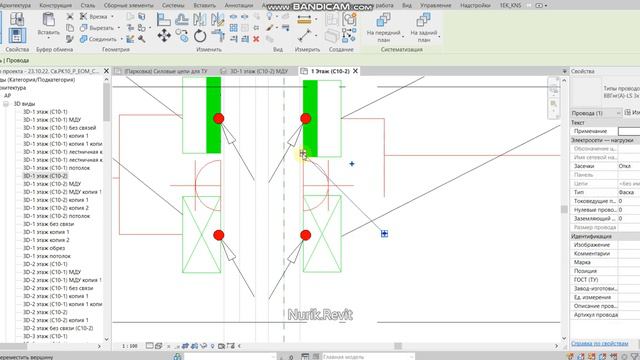Open the Cope (Врезка) dropdown
640x360 pixels.
pyautogui.click(x=112, y=17)
